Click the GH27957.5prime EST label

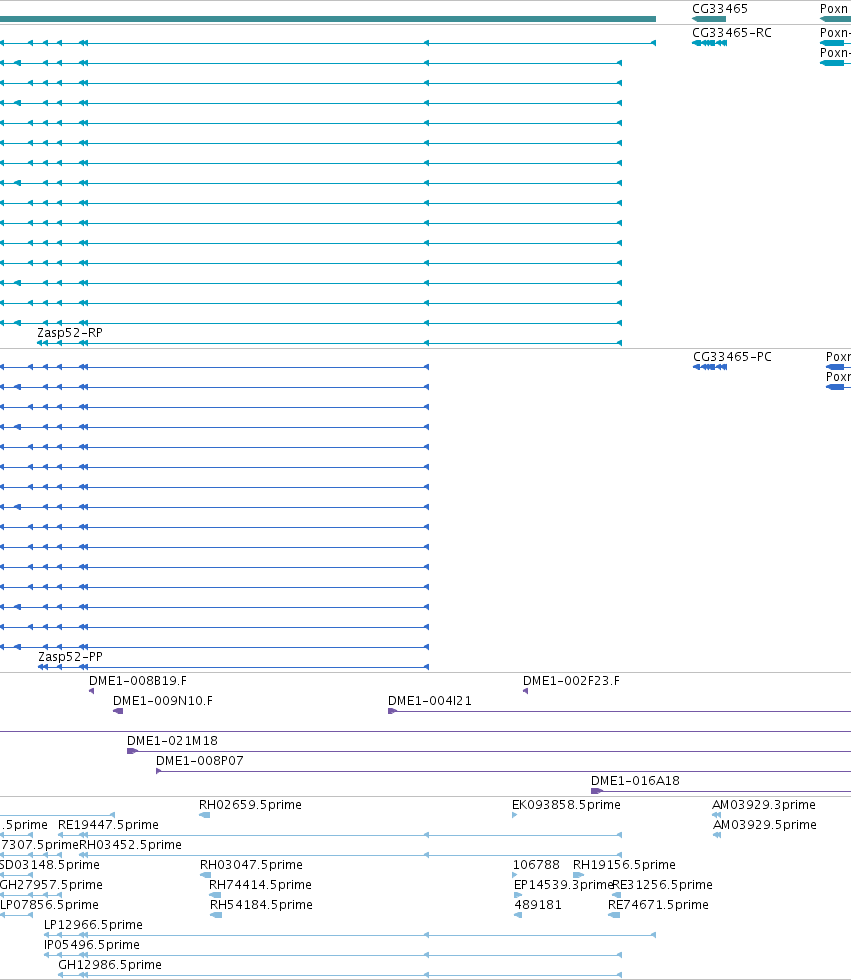[x=51, y=884]
